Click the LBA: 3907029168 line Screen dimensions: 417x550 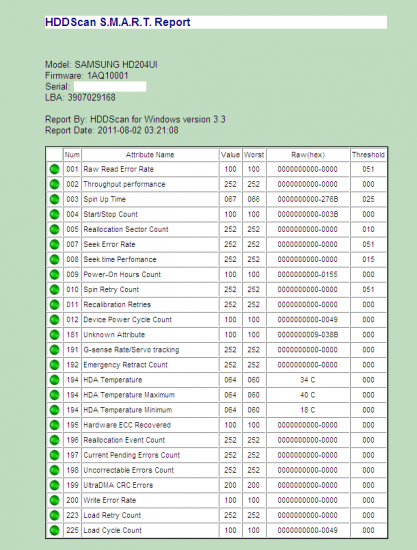click(x=80, y=98)
